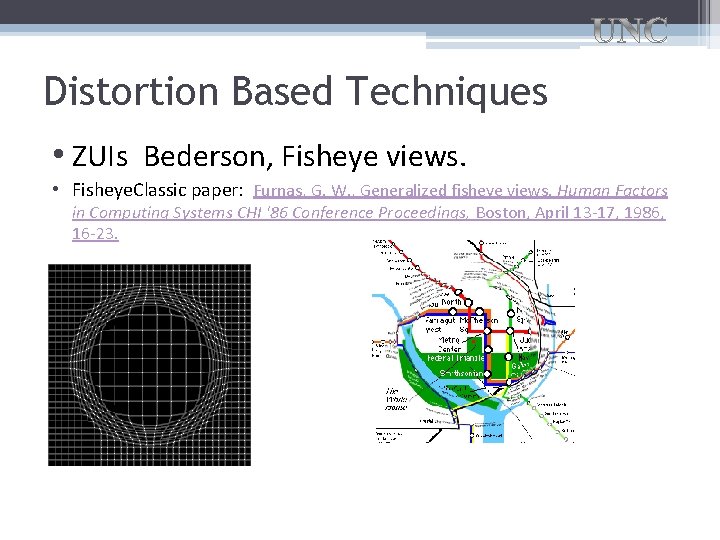Click the UNC logo in header
The width and height of the screenshot is (720, 540).
pyautogui.click(x=630, y=30)
